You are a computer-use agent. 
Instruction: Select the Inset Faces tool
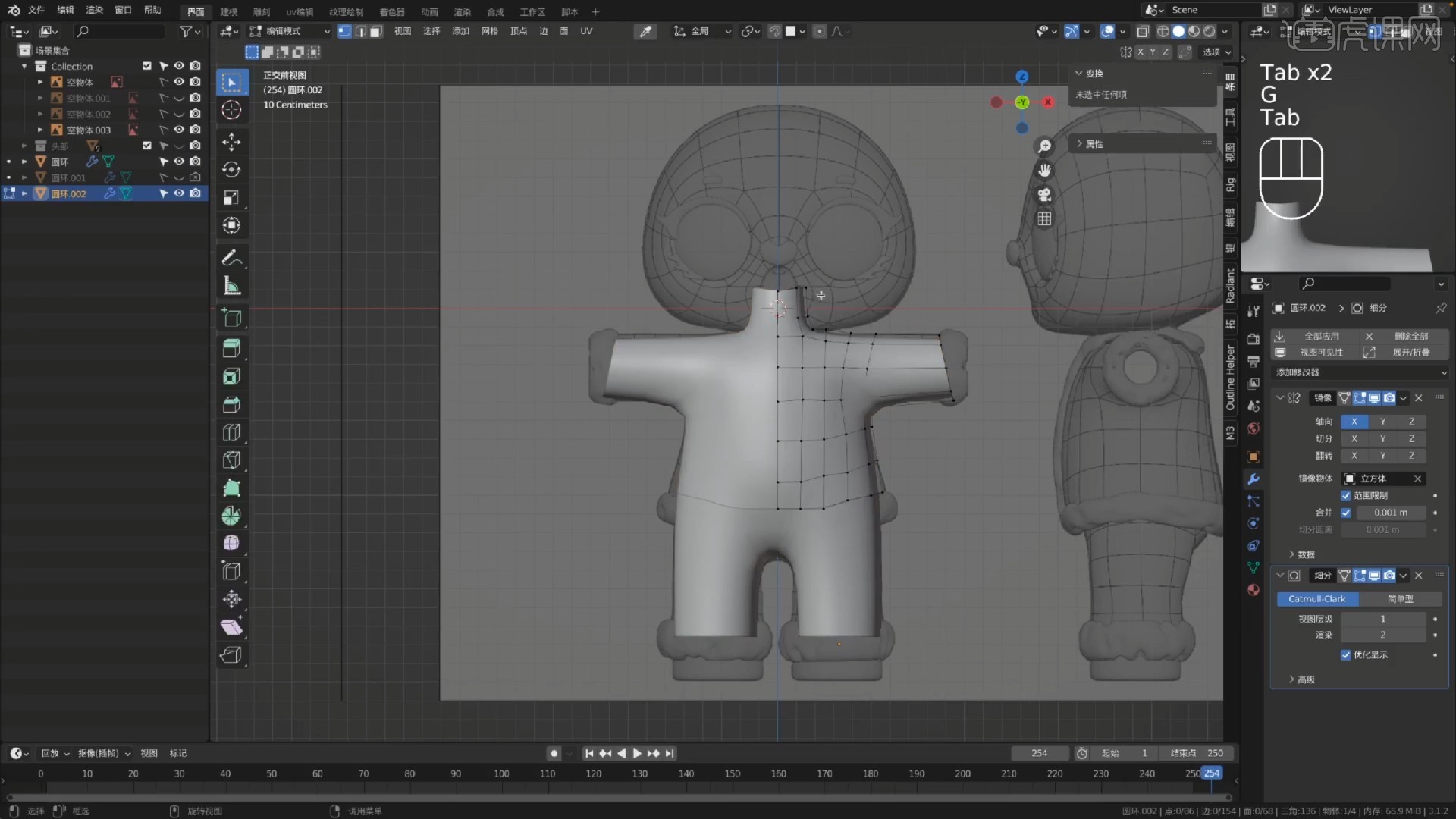(231, 377)
